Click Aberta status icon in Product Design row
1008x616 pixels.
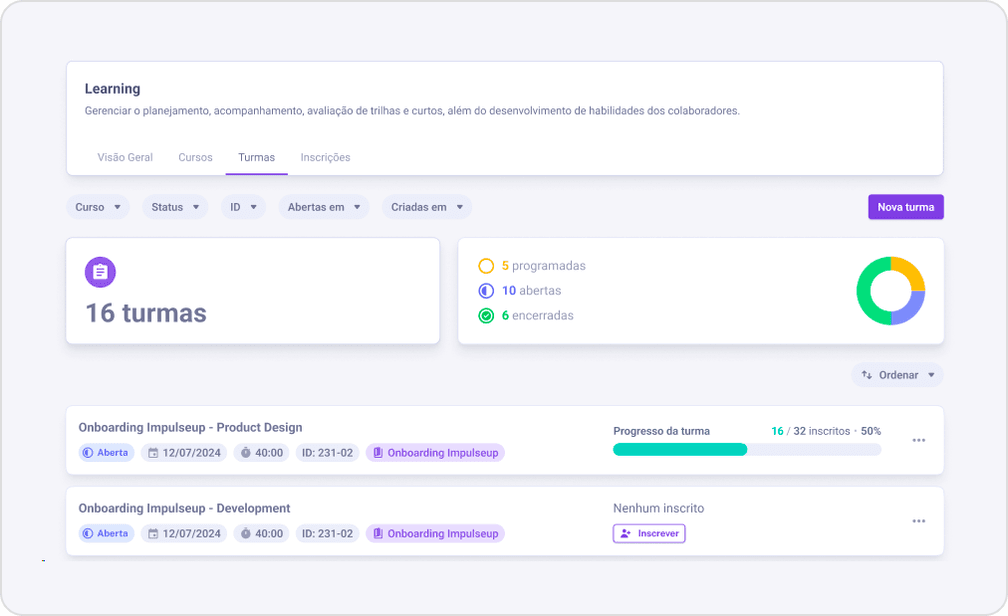[88, 453]
